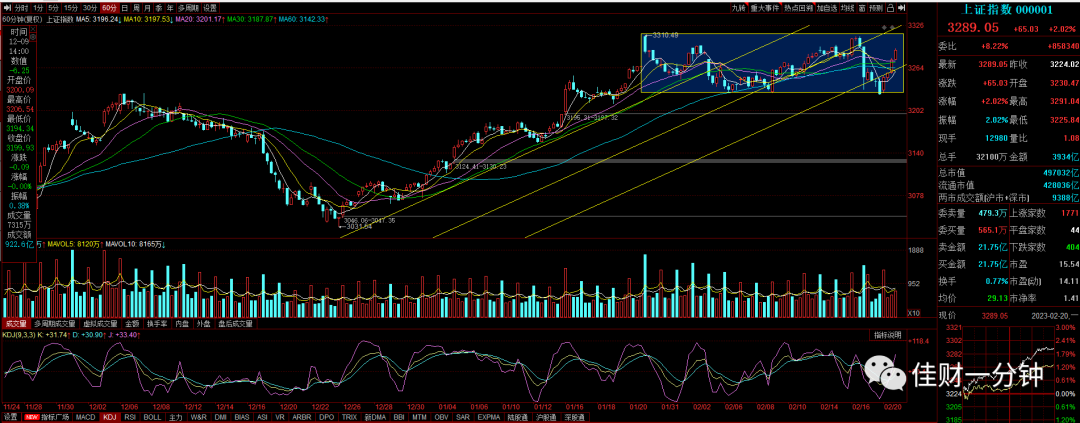Click the MA5: 3196.24 label
Image resolution: width=1080 pixels, height=423 pixels.
coord(98,19)
